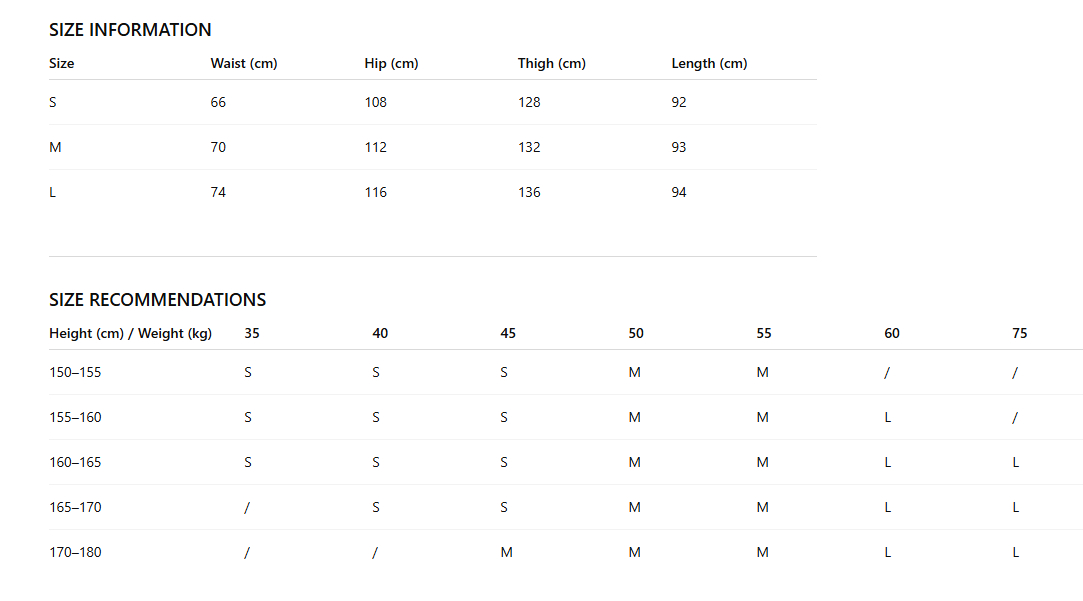
Task: Click the M recommendation for 170–180 at 45 kg
Action: click(x=506, y=552)
